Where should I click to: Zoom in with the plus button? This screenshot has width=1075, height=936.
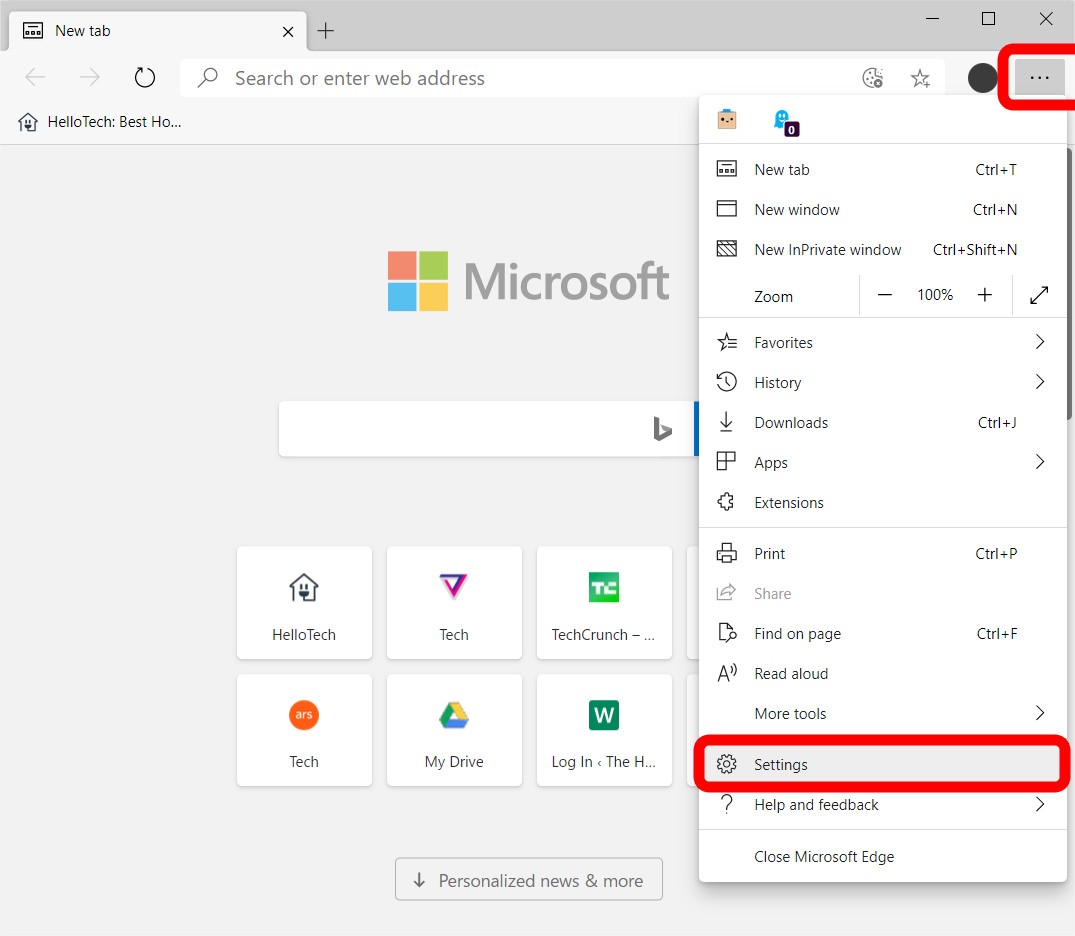click(985, 295)
